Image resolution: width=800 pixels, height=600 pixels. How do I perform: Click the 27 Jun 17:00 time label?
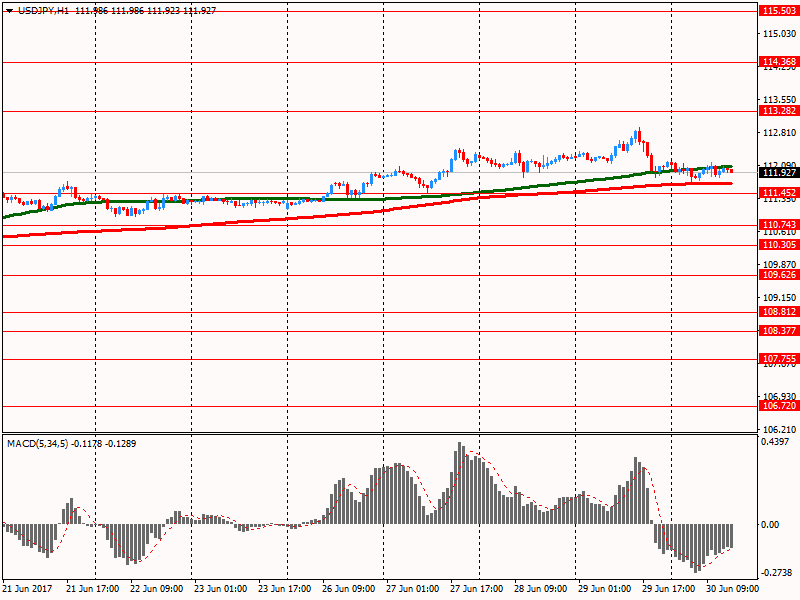click(x=477, y=589)
